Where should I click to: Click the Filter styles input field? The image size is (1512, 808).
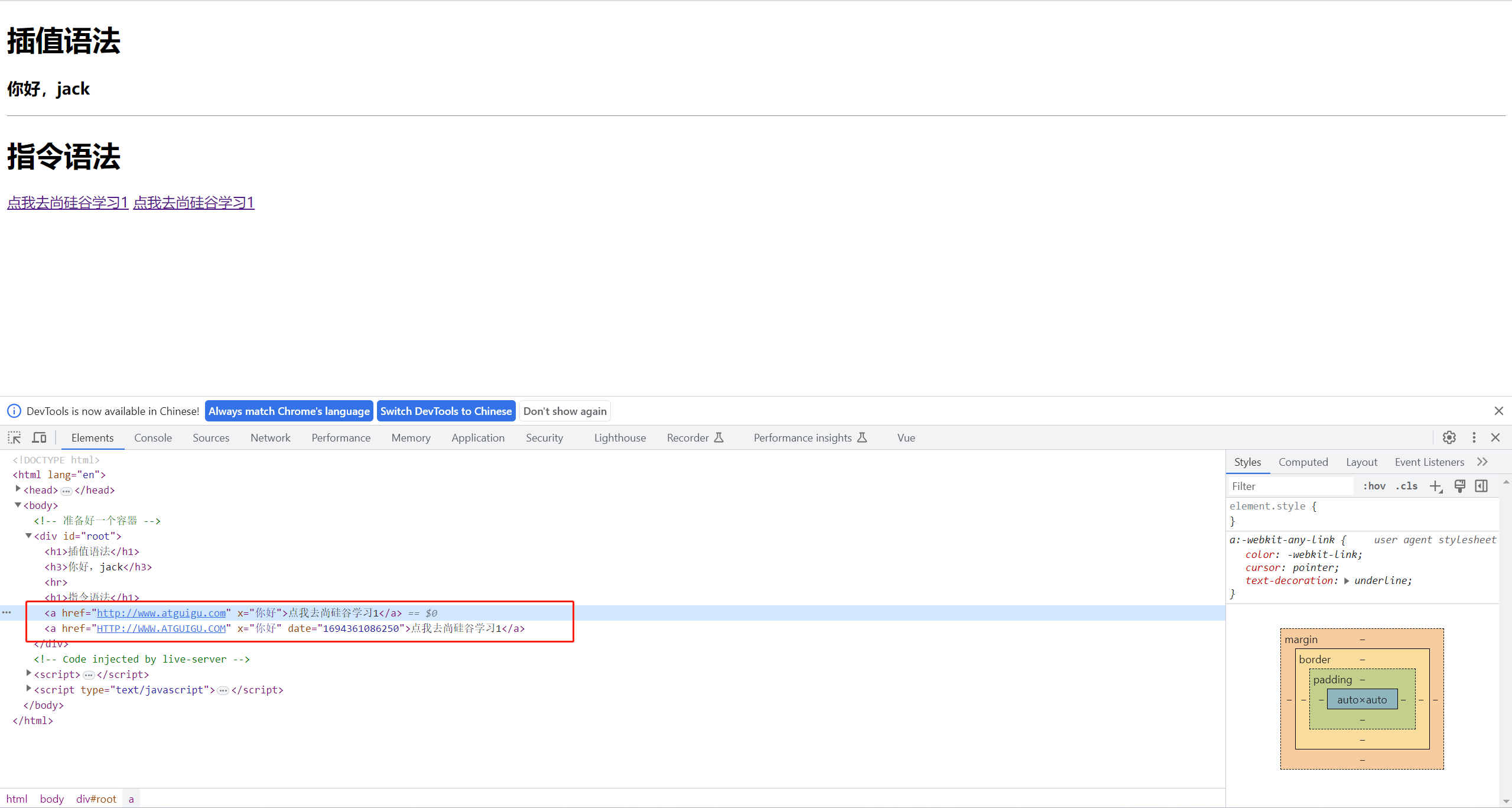[1290, 486]
